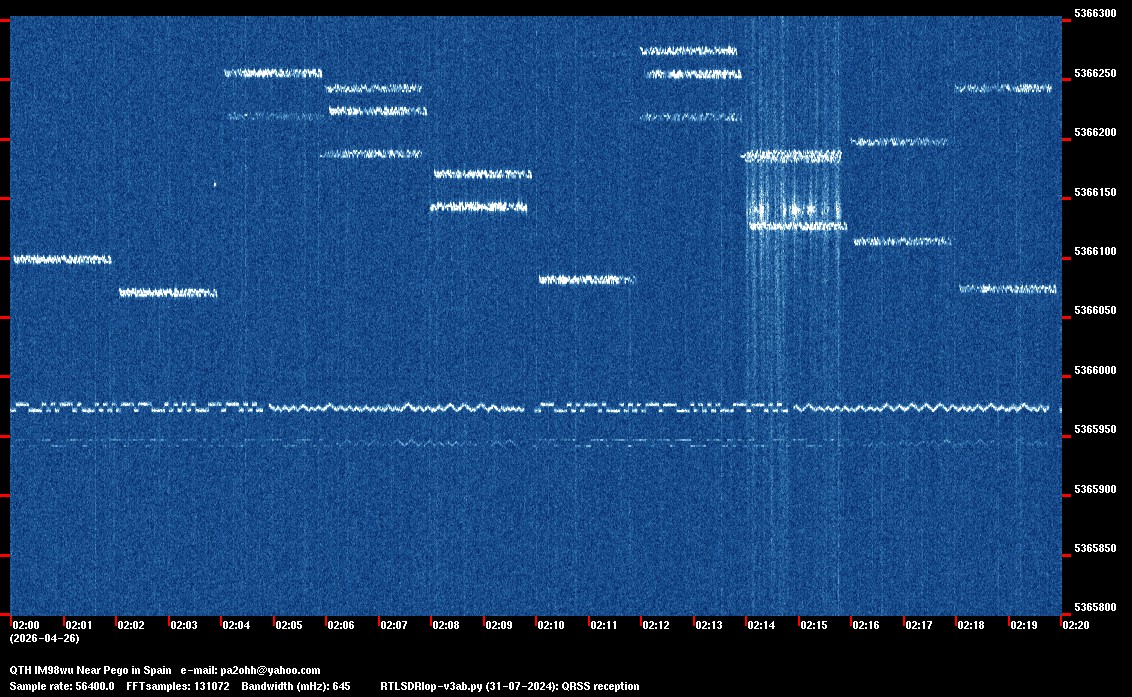Image resolution: width=1132 pixels, height=697 pixels.
Task: Click the Sample rate 56400.0 text
Action: click(62, 686)
